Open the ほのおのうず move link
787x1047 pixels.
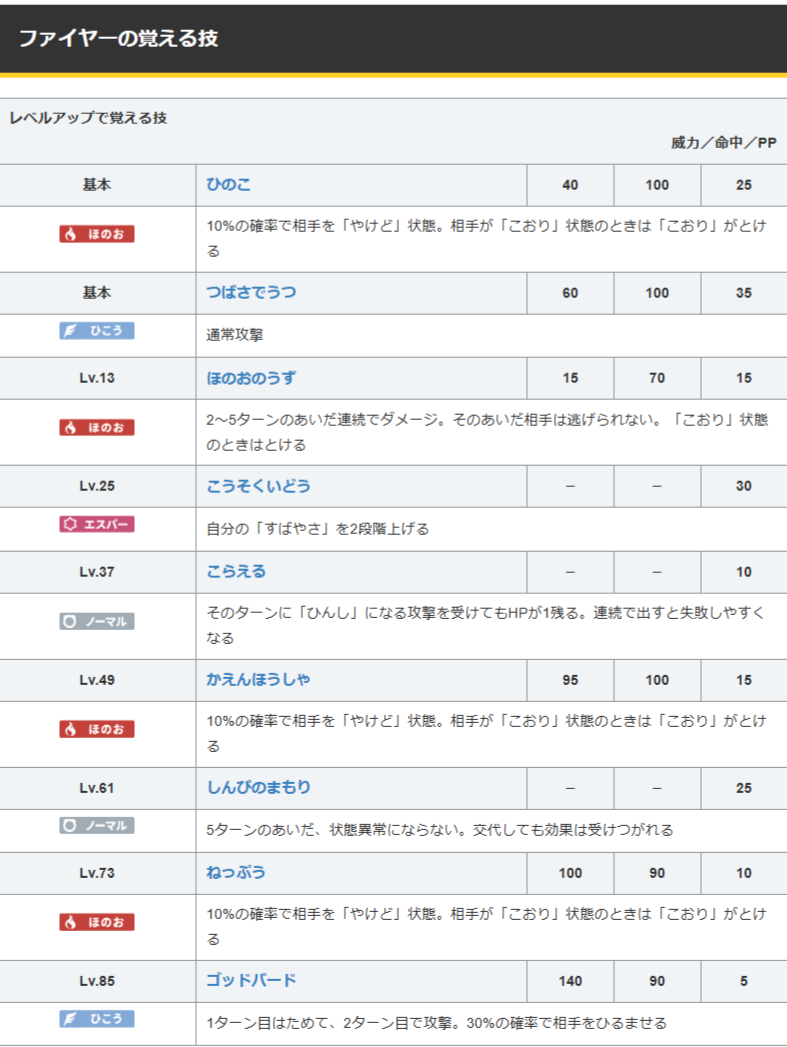click(251, 379)
